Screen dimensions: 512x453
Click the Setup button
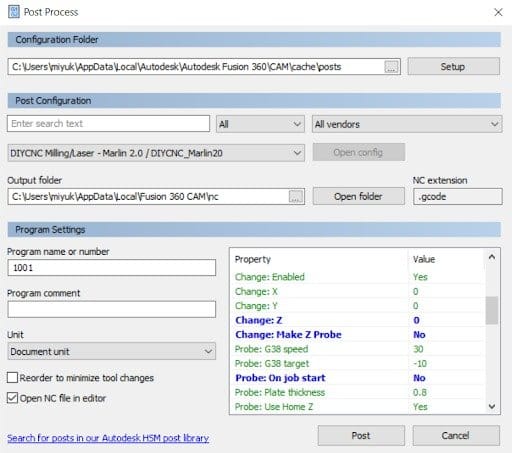(453, 66)
